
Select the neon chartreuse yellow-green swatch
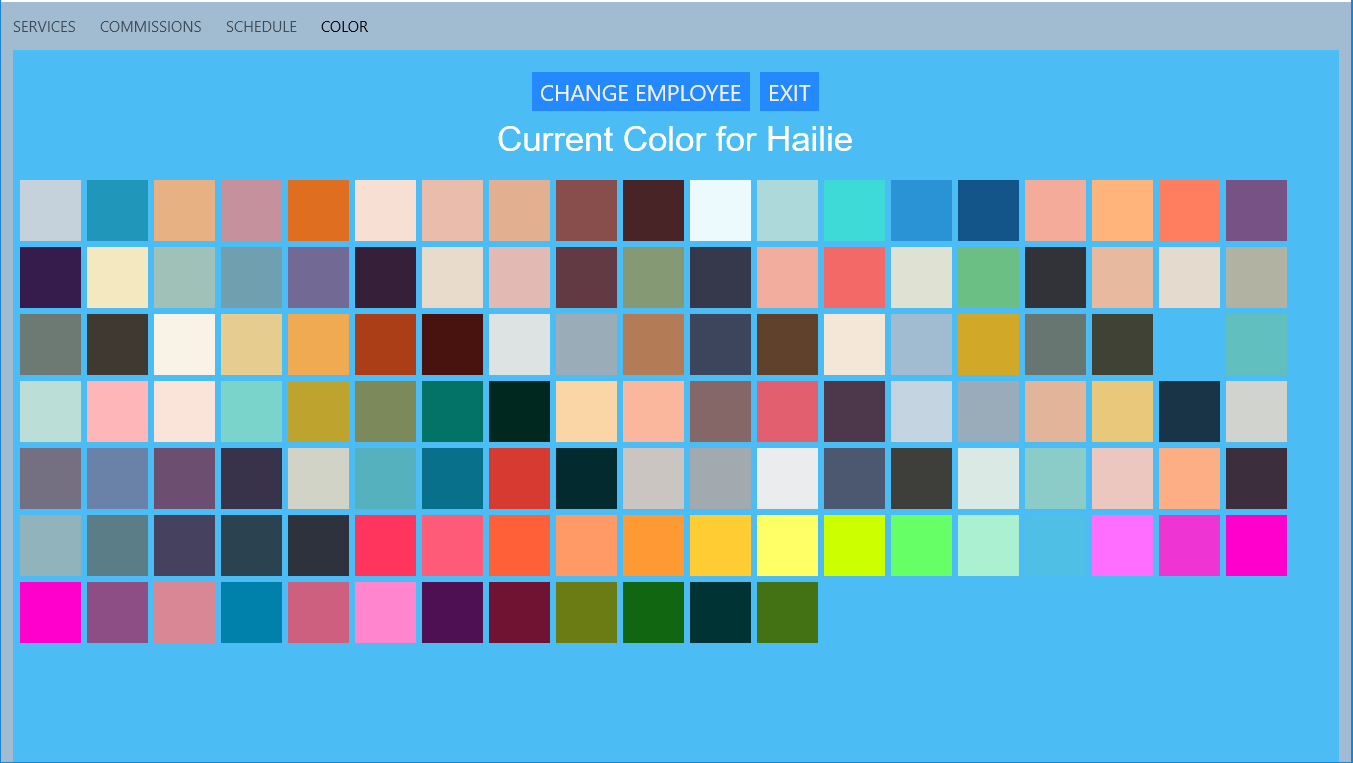click(854, 545)
